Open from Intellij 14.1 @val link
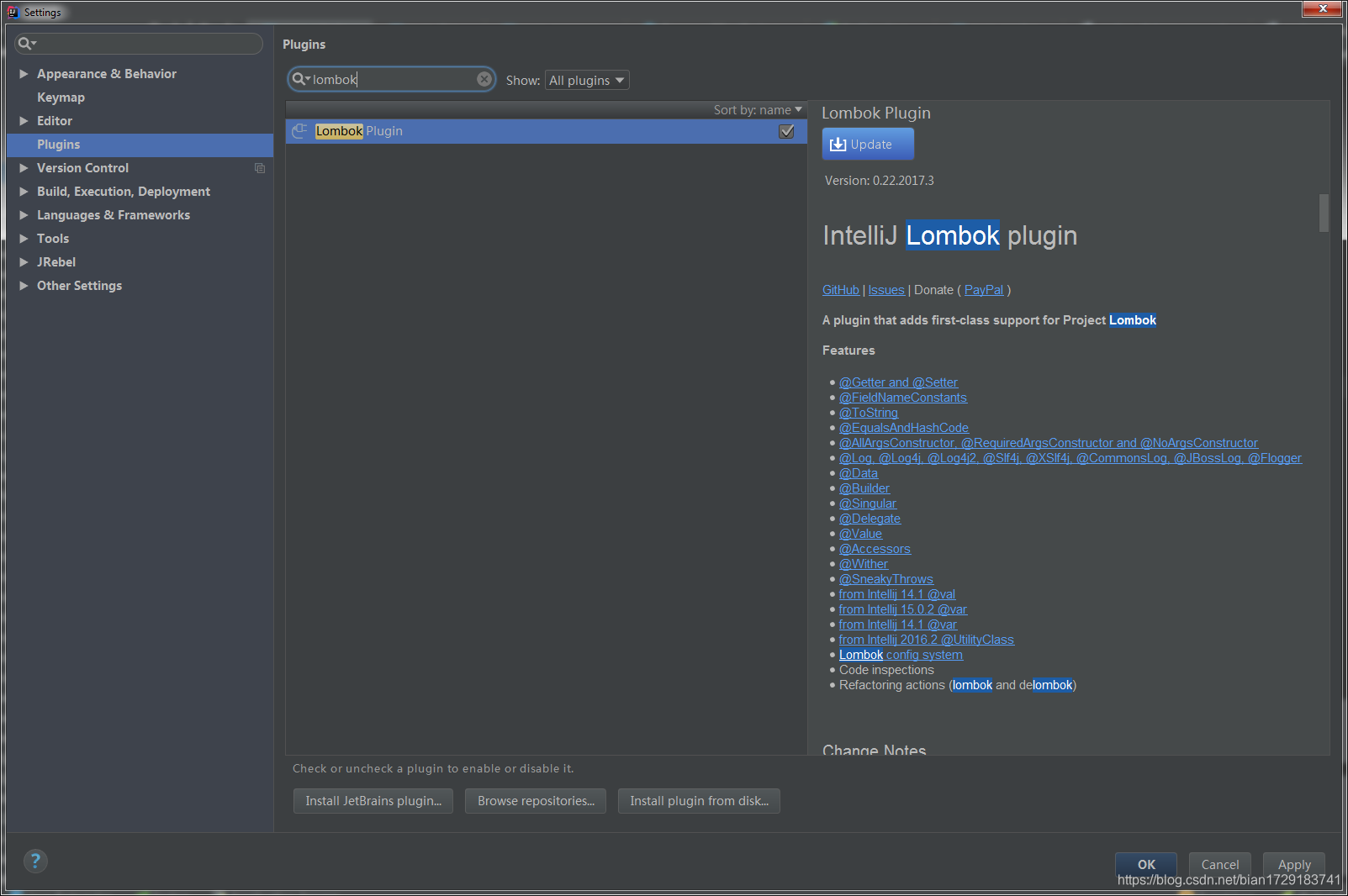The image size is (1348, 896). [897, 594]
